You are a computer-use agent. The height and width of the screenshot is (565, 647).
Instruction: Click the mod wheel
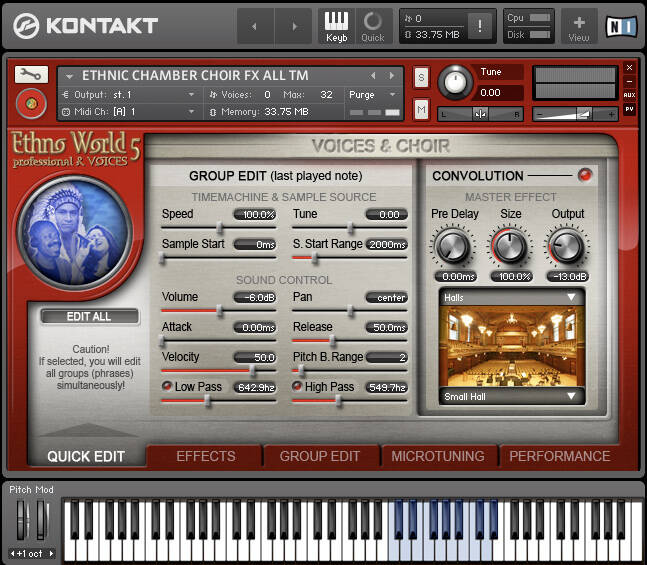(x=41, y=519)
